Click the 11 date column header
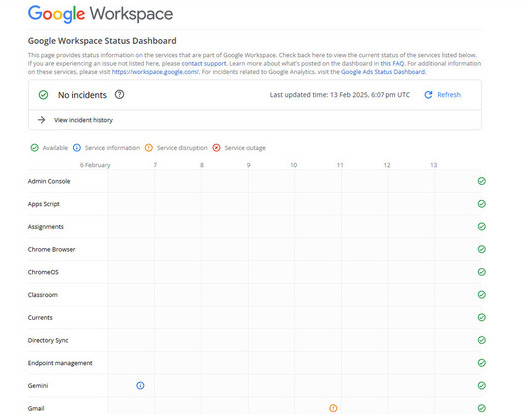Screen dimensions: 528x414 click(x=340, y=165)
